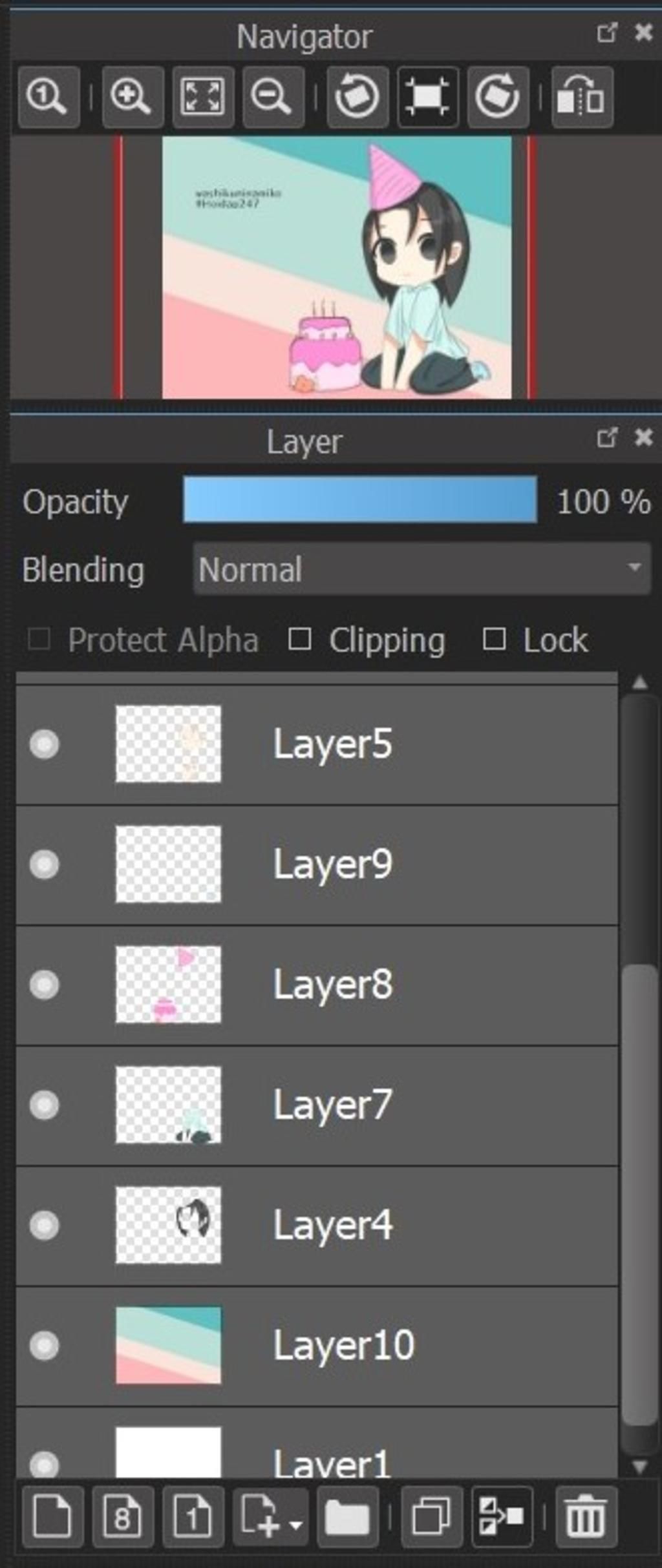This screenshot has width=662, height=1568.
Task: Create a new layer folder
Action: coord(347,1516)
